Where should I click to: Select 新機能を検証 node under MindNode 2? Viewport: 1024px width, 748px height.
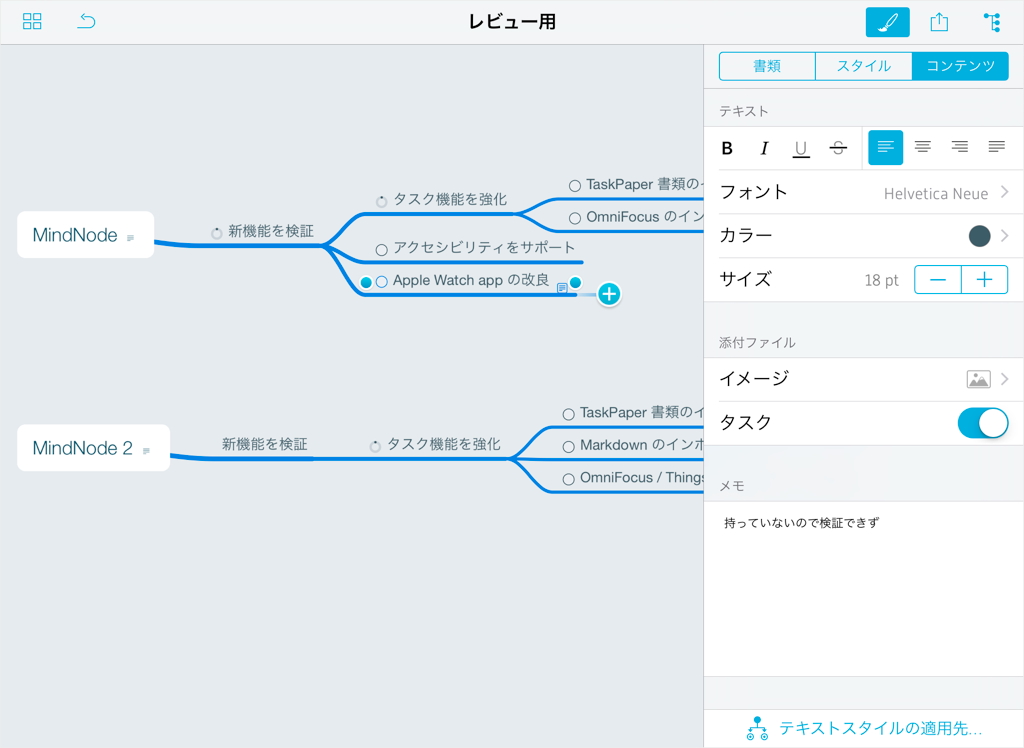(x=264, y=444)
